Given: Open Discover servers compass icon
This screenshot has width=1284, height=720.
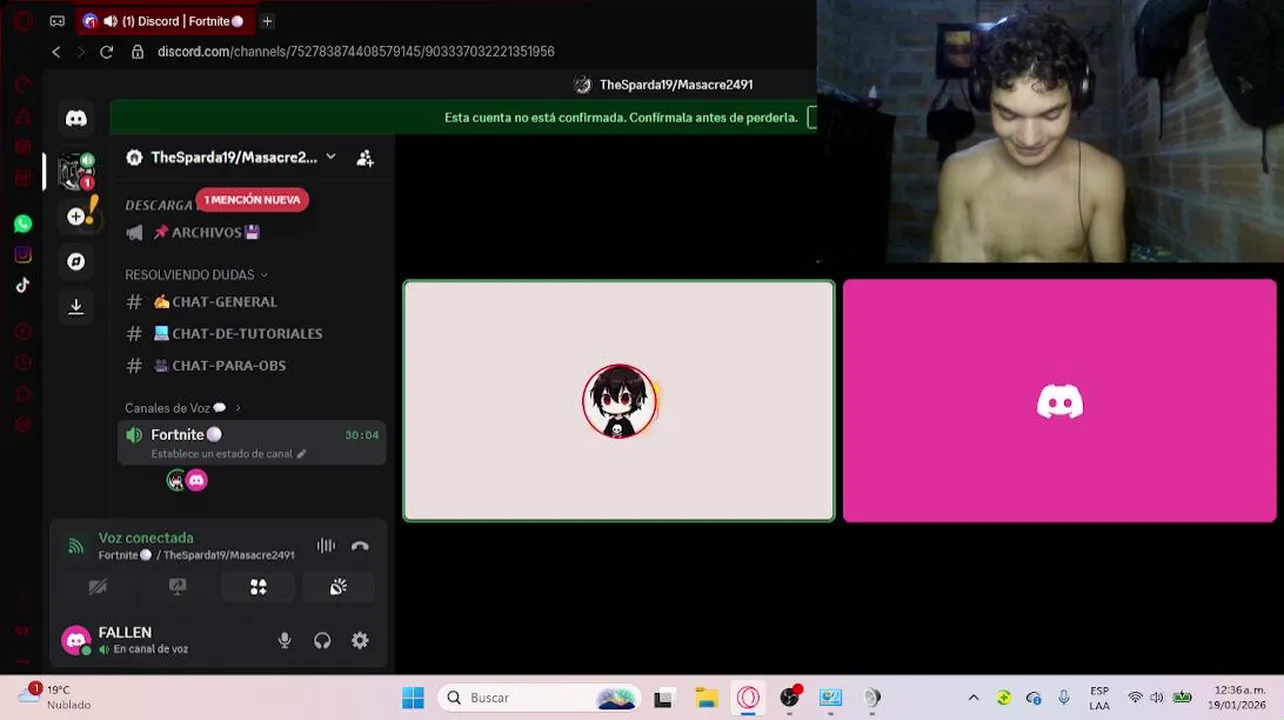Looking at the screenshot, I should tap(76, 261).
